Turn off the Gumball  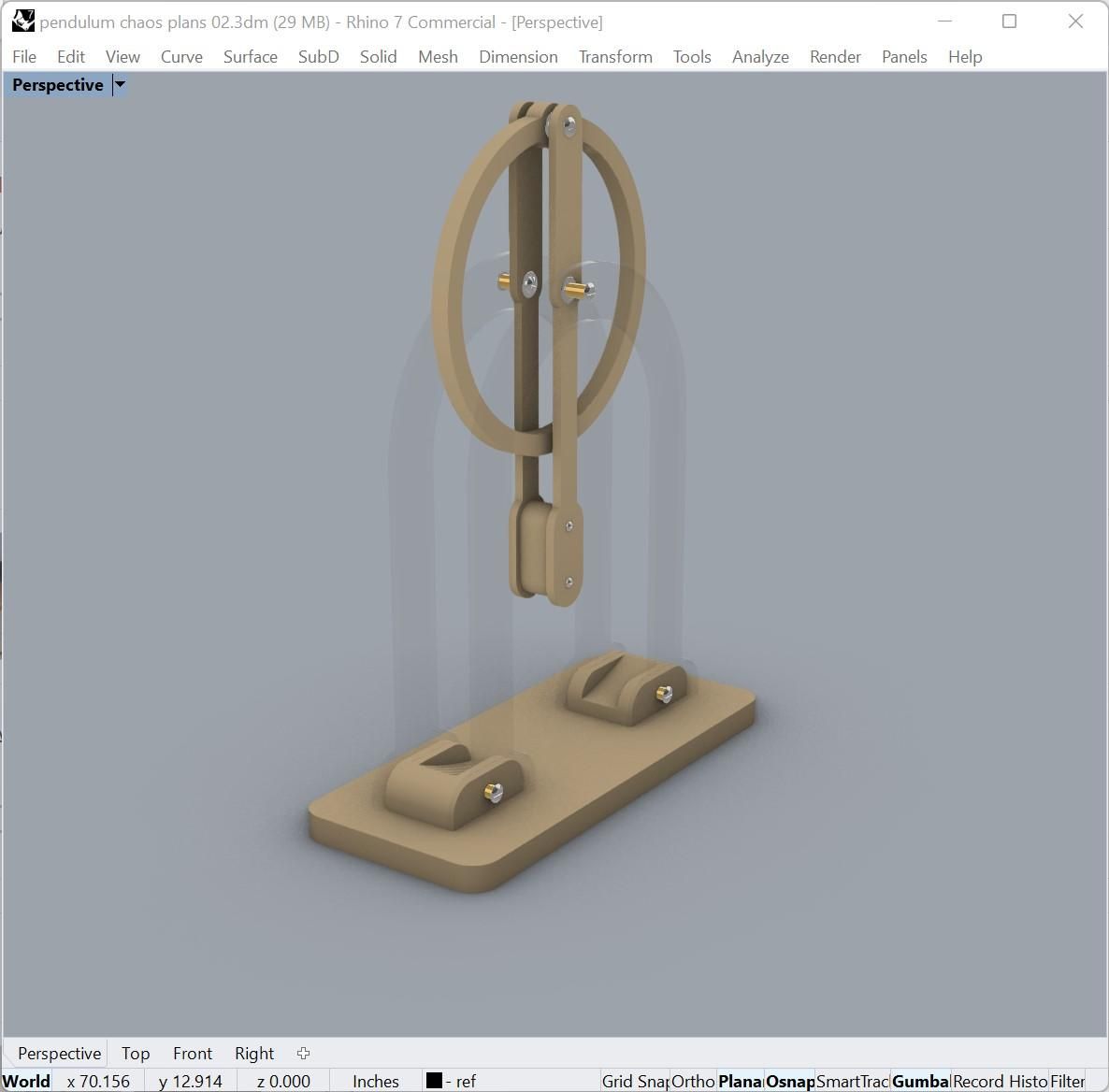[920, 1080]
